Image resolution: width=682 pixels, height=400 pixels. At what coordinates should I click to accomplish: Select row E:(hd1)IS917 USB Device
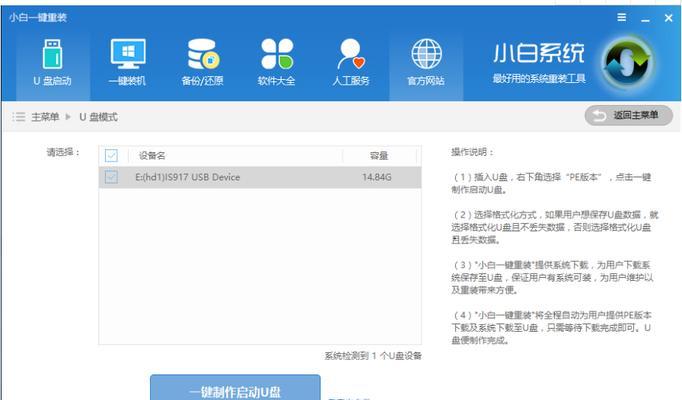click(260, 177)
